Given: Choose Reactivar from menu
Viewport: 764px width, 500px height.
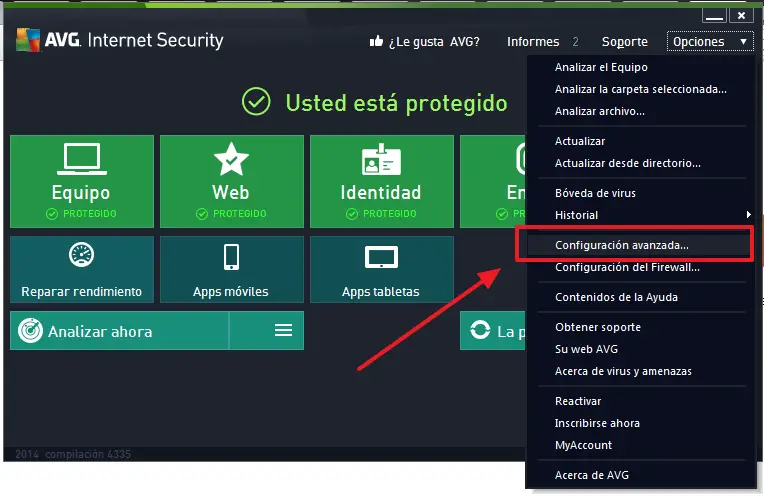Looking at the screenshot, I should point(578,401).
